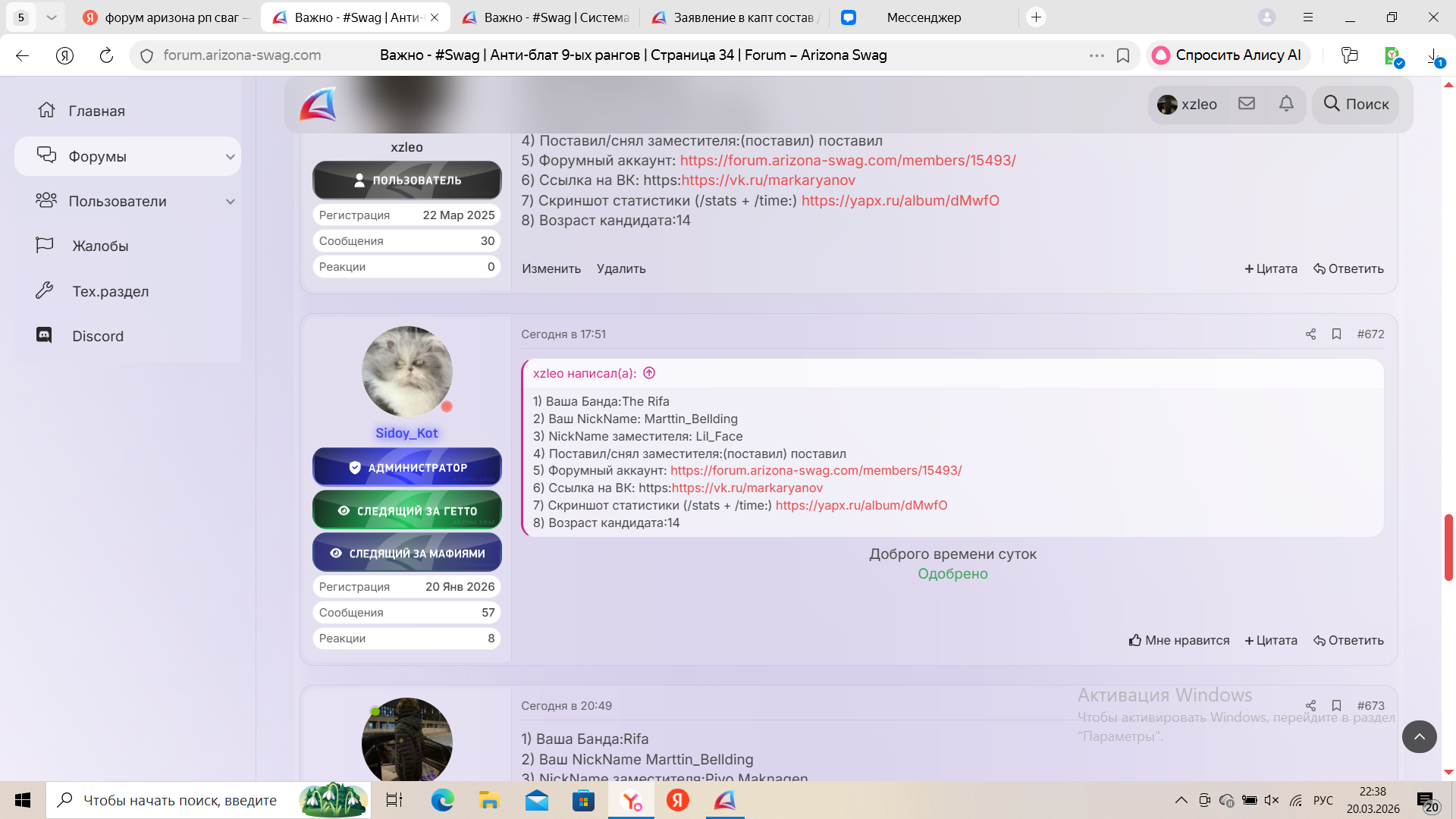Expand the Пользователи sidebar submenu chevron

pos(231,202)
